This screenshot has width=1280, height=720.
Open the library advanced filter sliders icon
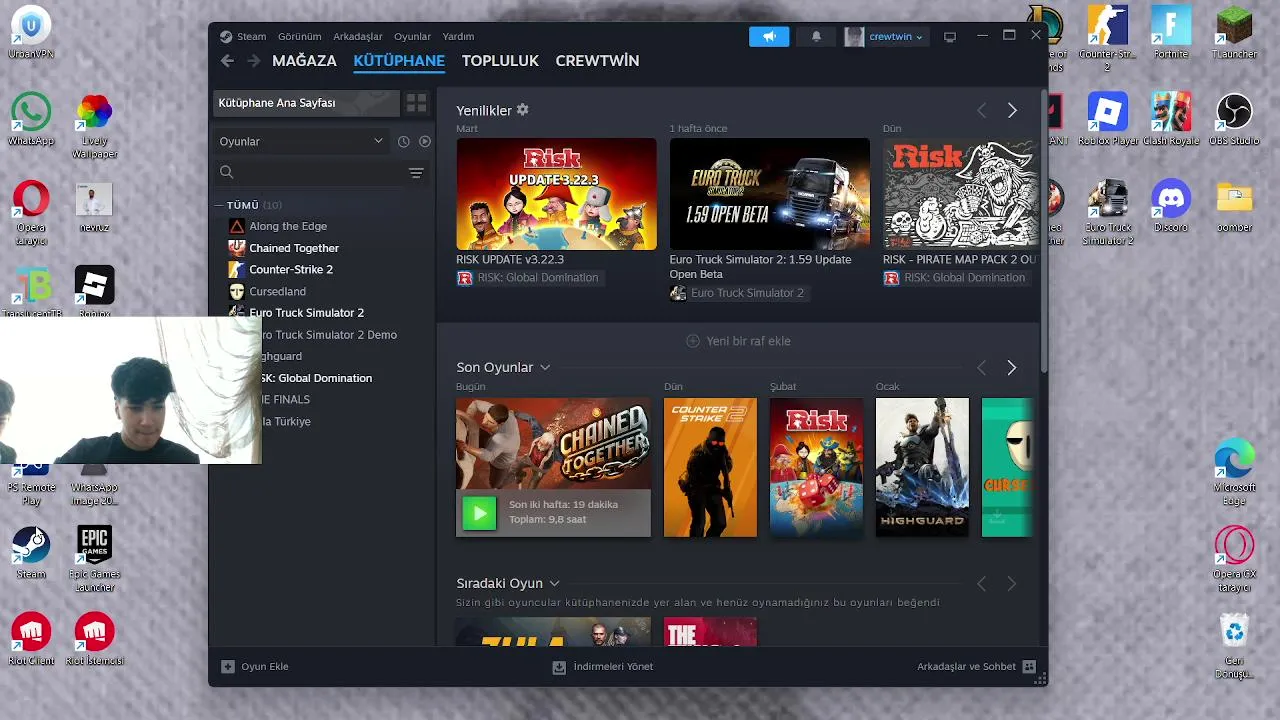(x=416, y=173)
